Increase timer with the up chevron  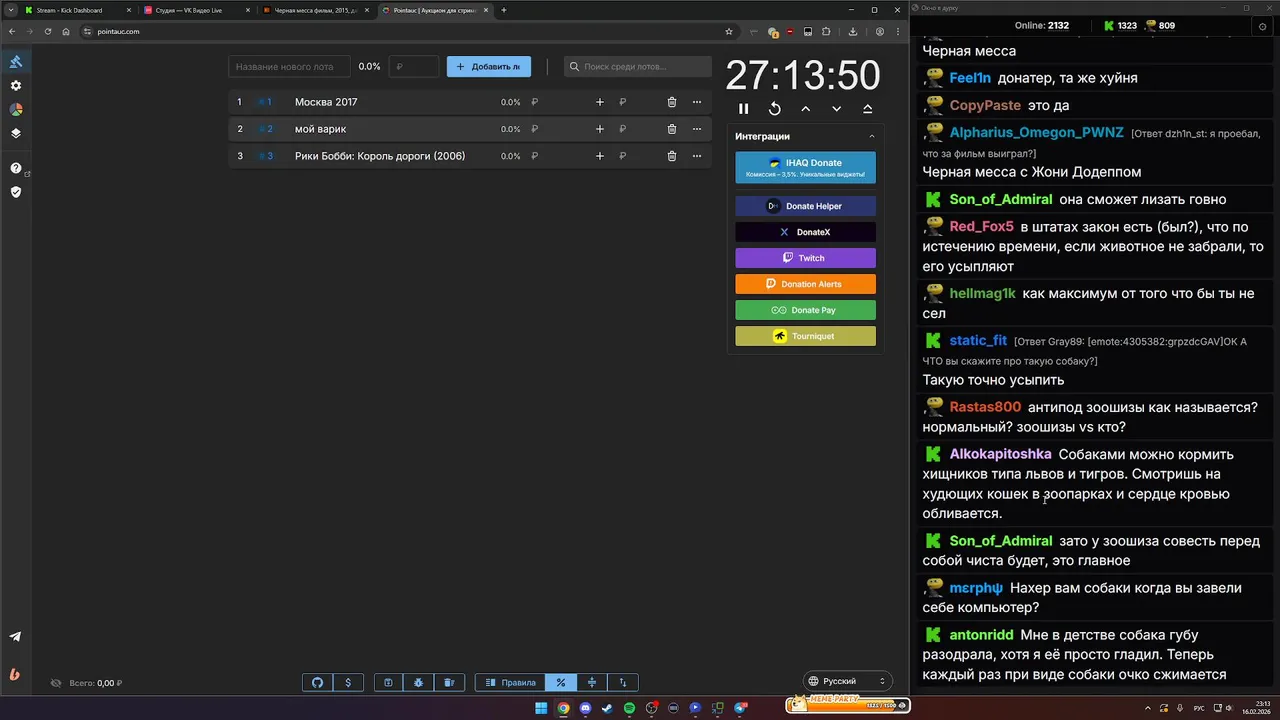click(805, 108)
